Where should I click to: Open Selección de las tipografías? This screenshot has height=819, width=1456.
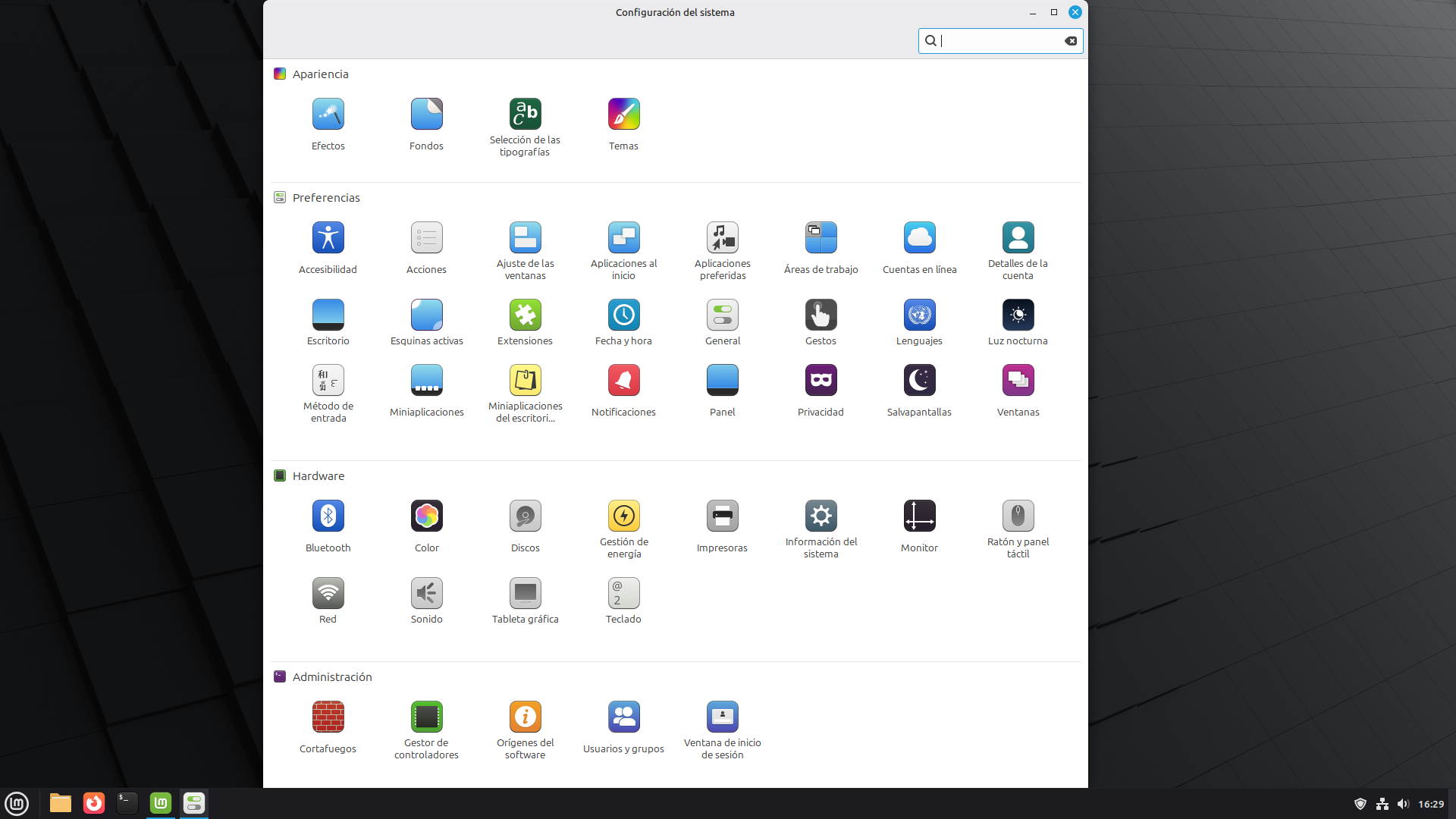click(525, 115)
